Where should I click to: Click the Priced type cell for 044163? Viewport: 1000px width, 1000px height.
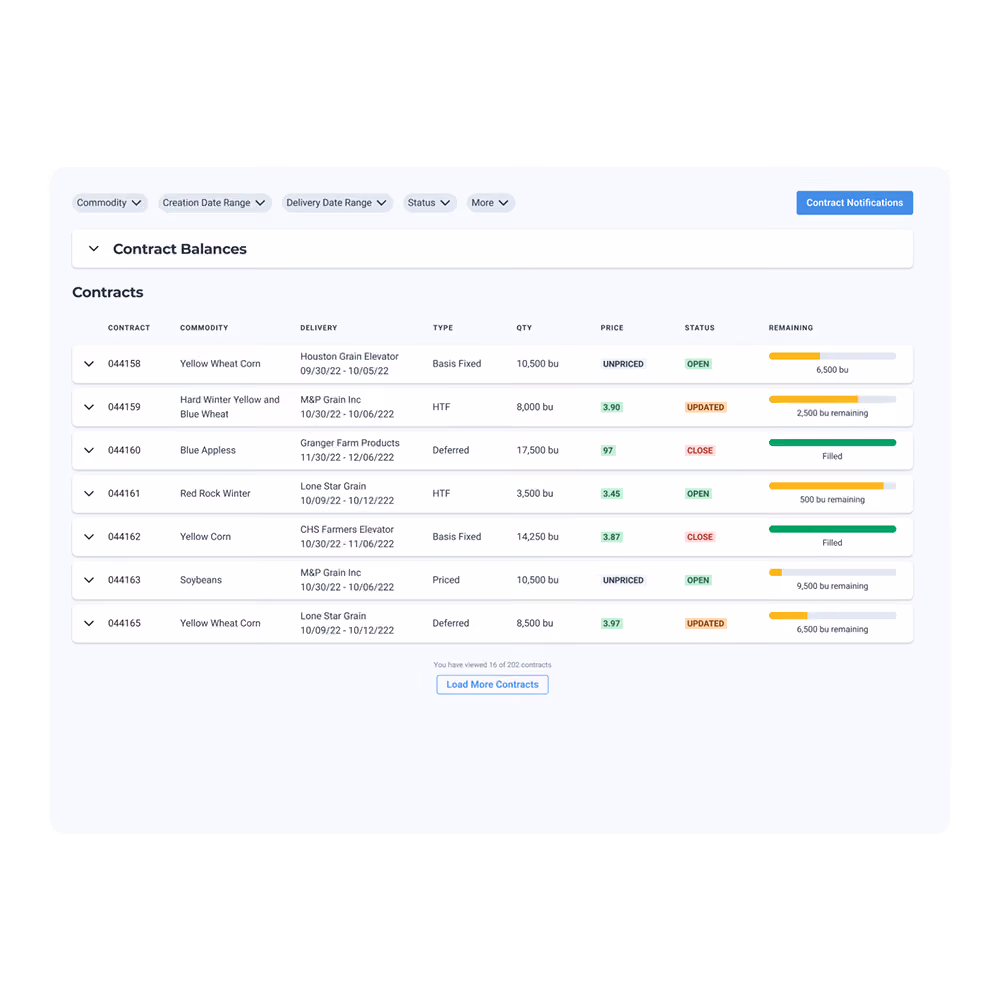pos(446,580)
